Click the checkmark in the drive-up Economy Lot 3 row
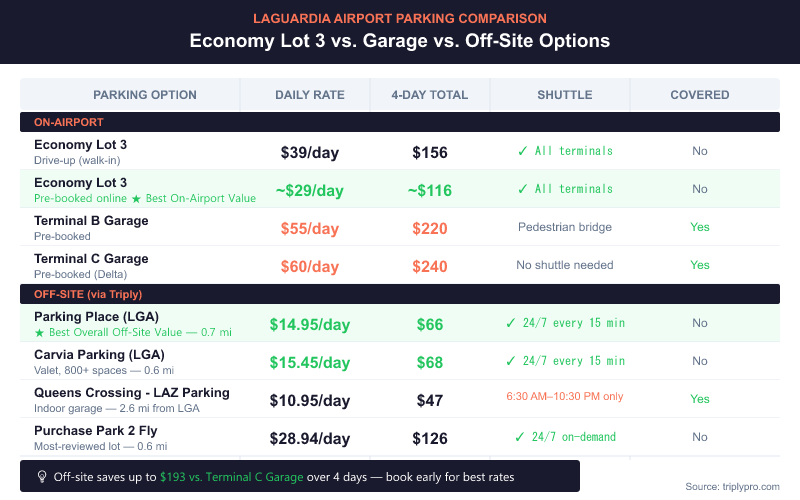800x500 pixels. pos(522,151)
